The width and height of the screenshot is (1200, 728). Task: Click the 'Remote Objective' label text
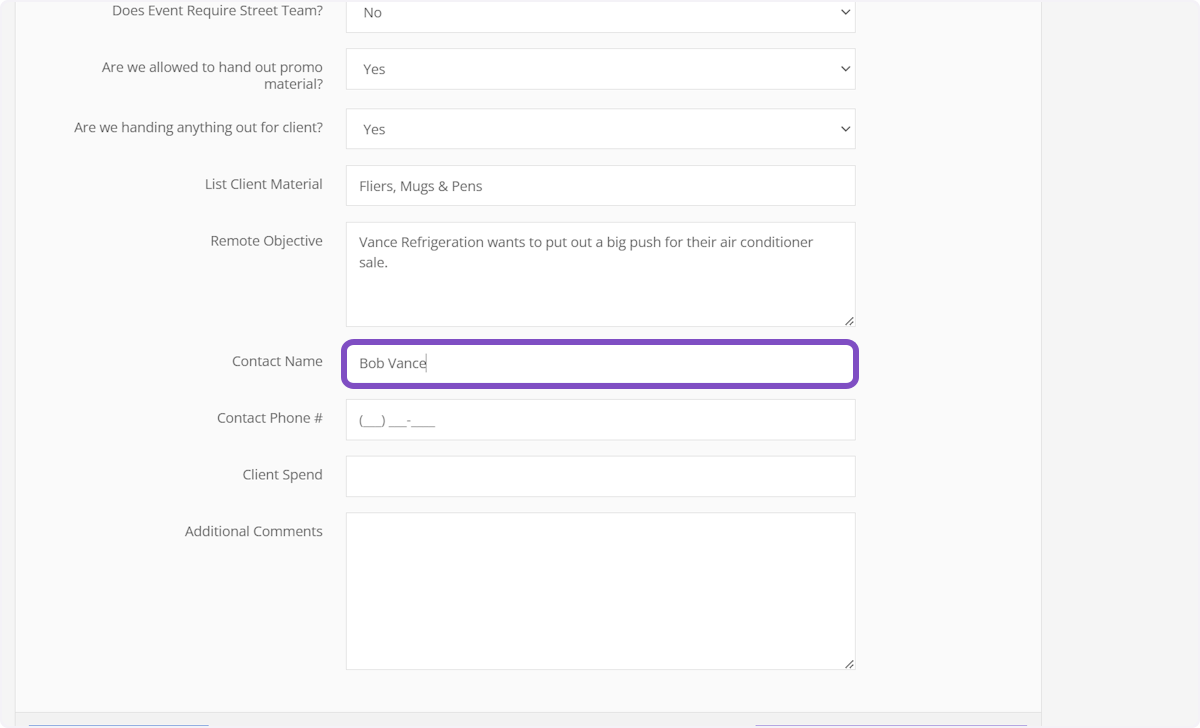click(266, 241)
